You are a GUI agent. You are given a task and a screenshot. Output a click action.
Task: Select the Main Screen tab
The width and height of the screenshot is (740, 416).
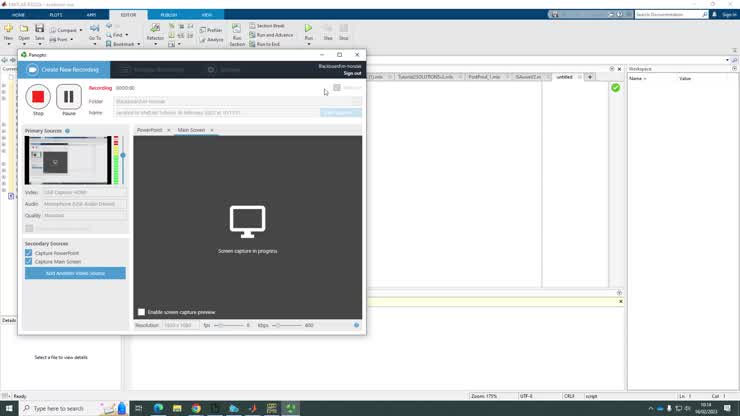pyautogui.click(x=191, y=130)
